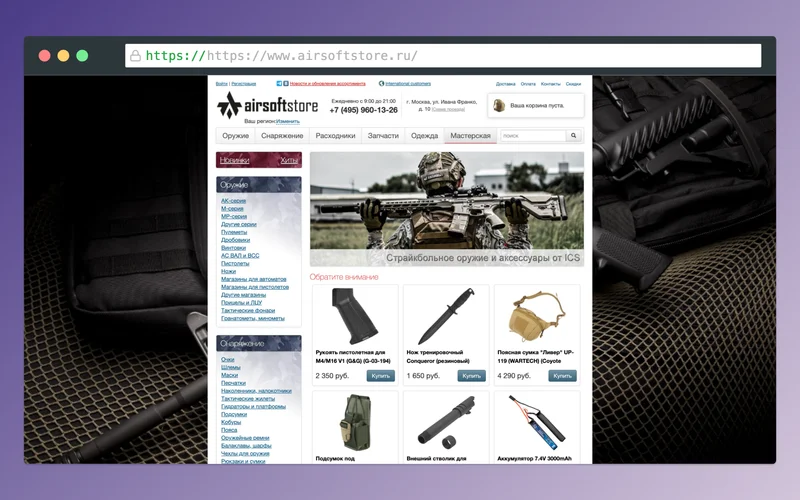Click the yellow minimize window dot
This screenshot has height=500, width=800.
pos(63,56)
